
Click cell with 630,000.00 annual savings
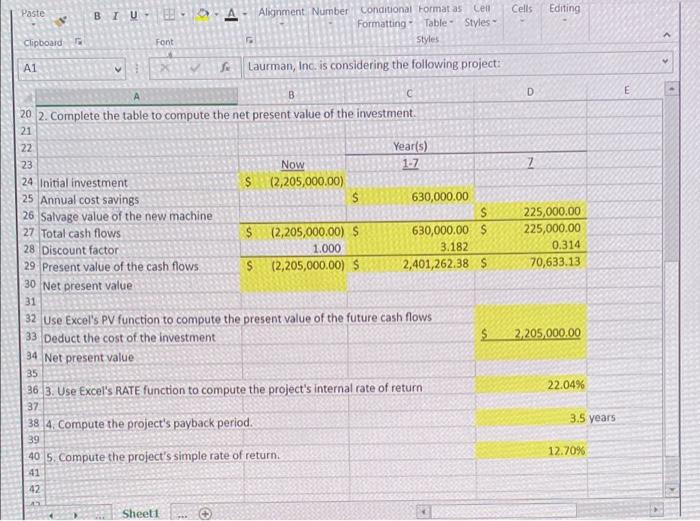410,196
